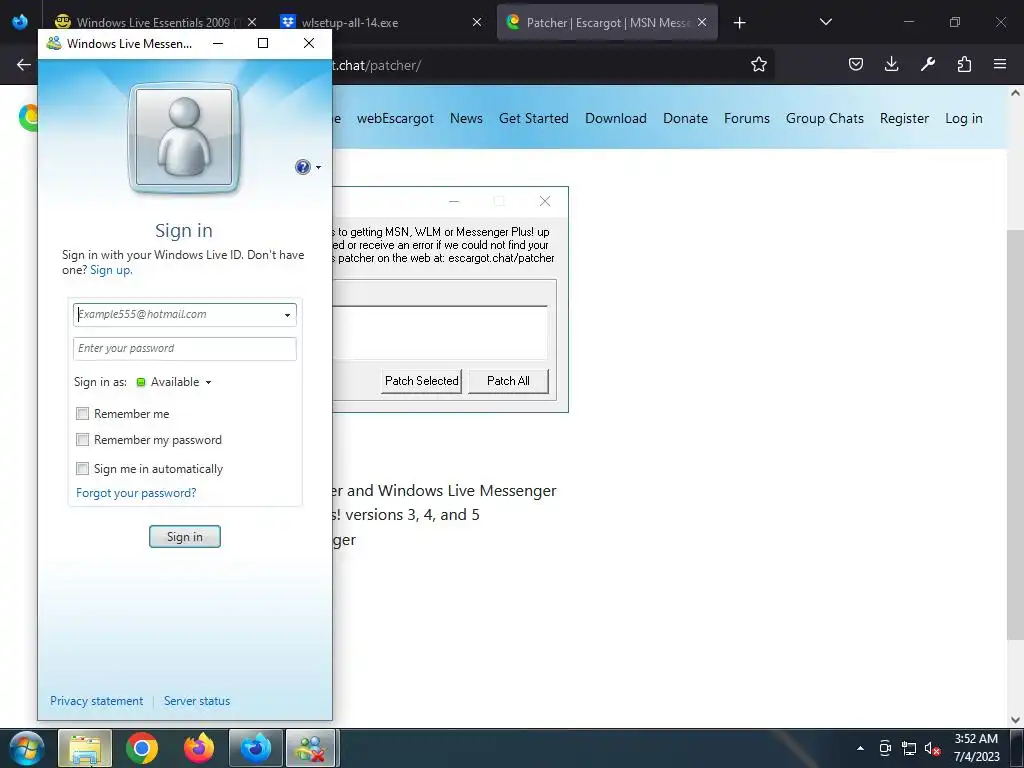Image resolution: width=1024 pixels, height=768 pixels.
Task: Open File Explorer from the taskbar
Action: 86,748
